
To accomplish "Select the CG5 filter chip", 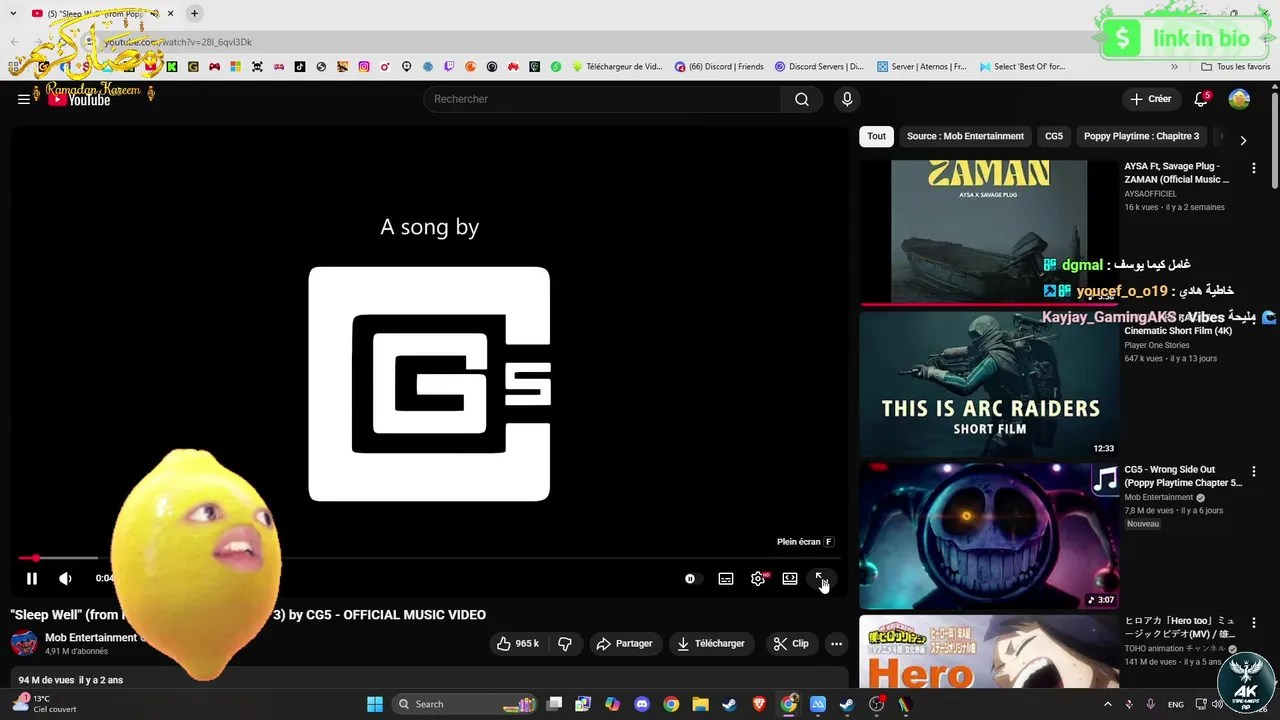I will pyautogui.click(x=1054, y=136).
